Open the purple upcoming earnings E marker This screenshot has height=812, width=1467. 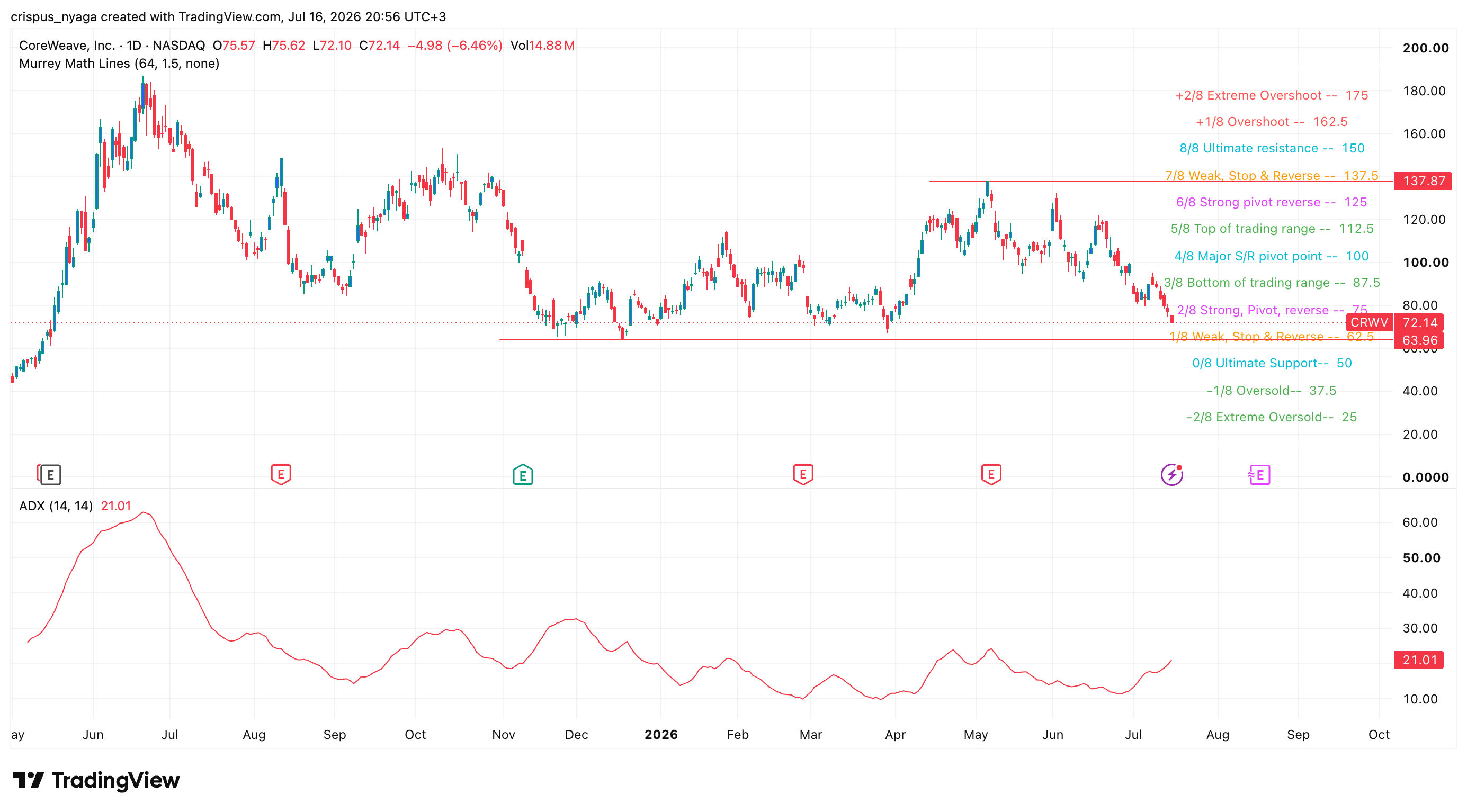(1258, 474)
